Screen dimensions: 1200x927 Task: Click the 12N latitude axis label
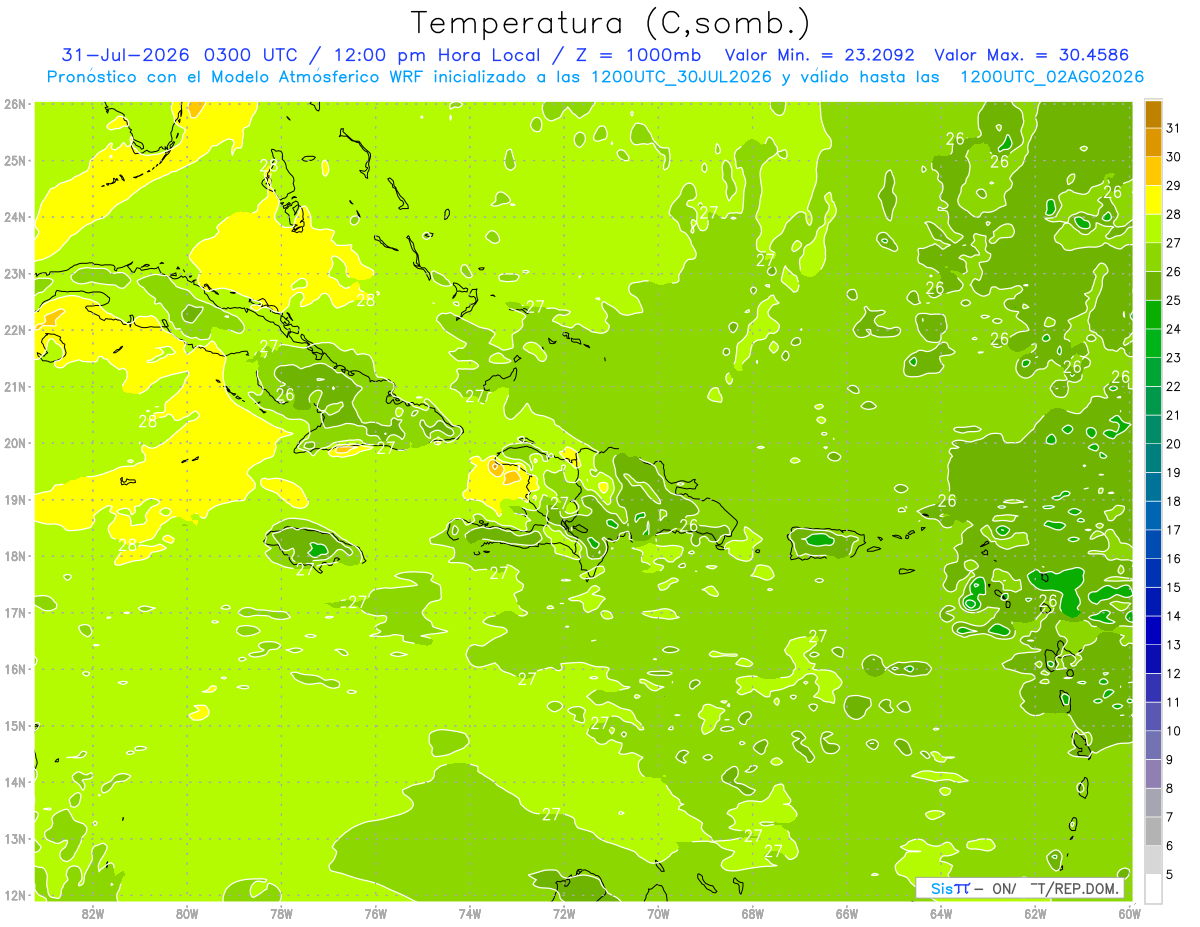pyautogui.click(x=15, y=895)
